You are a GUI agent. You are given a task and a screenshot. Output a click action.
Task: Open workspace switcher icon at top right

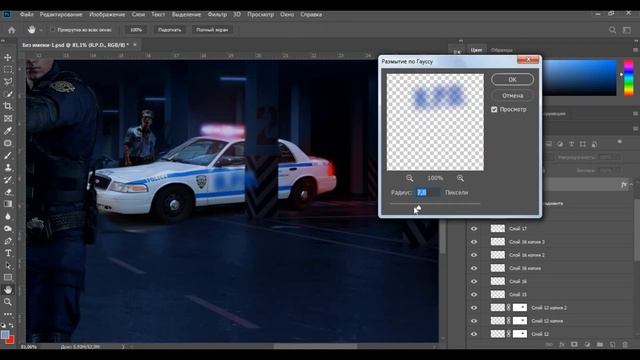pos(627,30)
